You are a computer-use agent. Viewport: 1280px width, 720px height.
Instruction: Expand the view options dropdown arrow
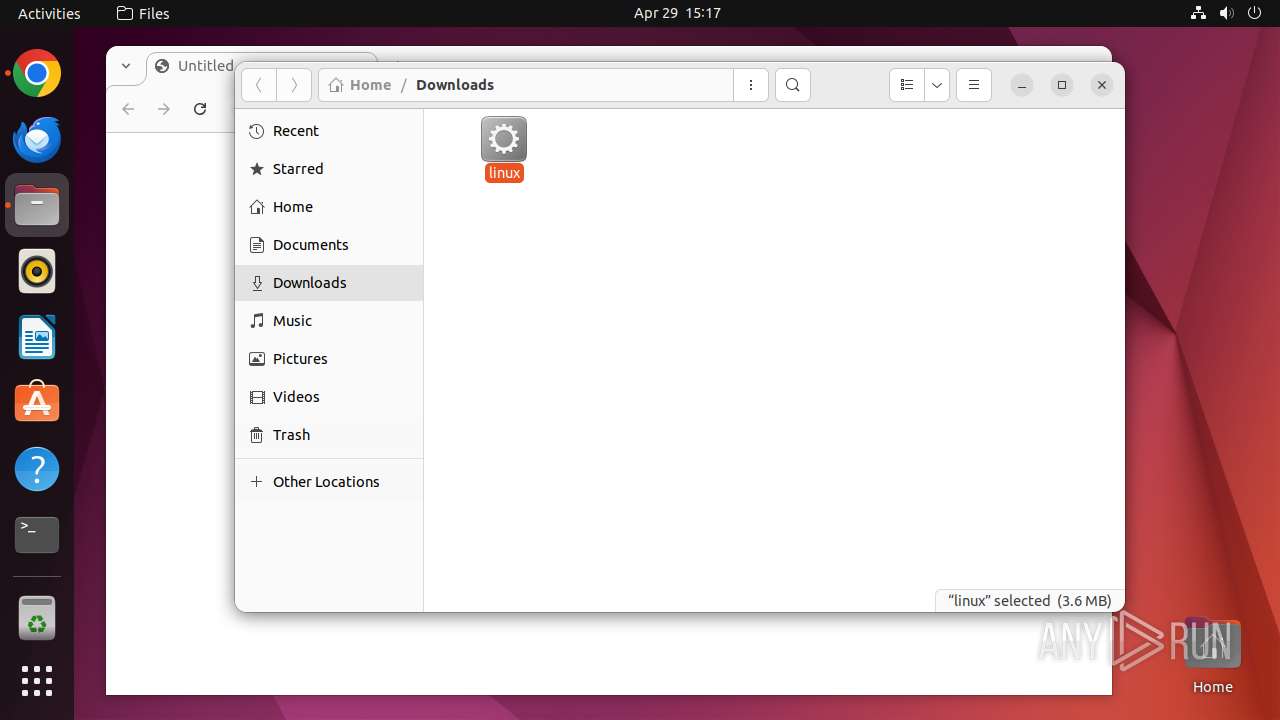[937, 85]
